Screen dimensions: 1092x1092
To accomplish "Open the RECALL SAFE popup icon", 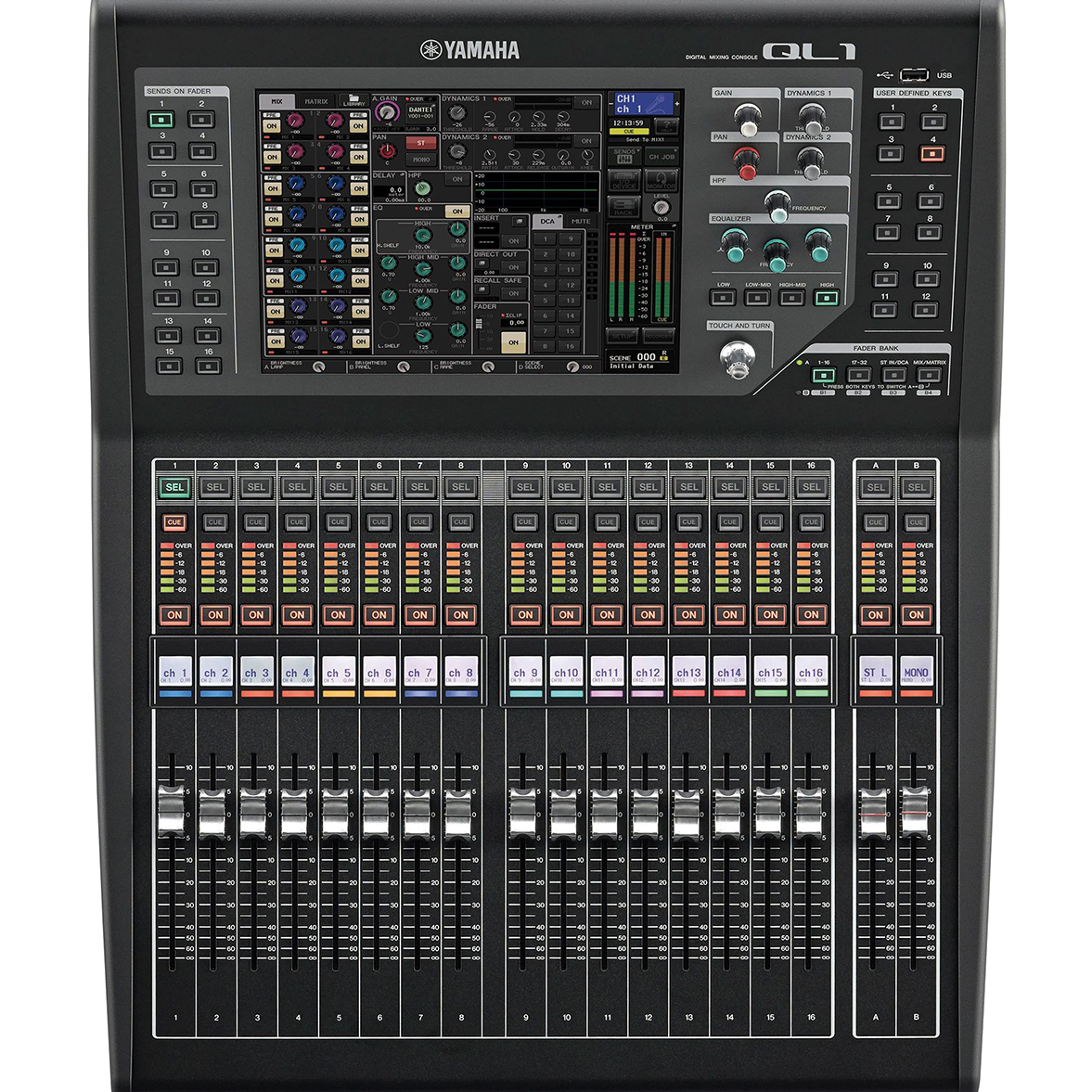I will [482, 289].
